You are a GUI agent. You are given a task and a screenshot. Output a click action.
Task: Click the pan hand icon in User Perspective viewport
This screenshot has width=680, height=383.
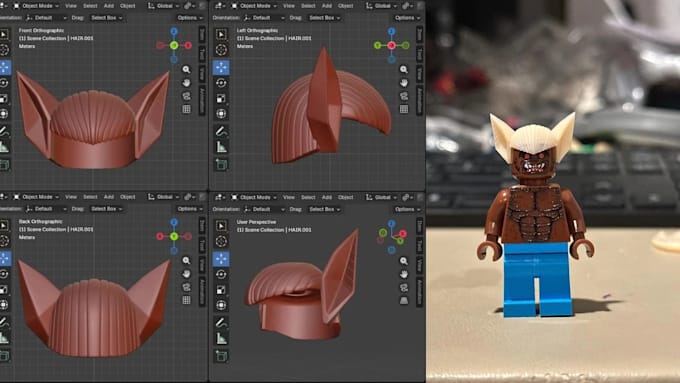[404, 274]
